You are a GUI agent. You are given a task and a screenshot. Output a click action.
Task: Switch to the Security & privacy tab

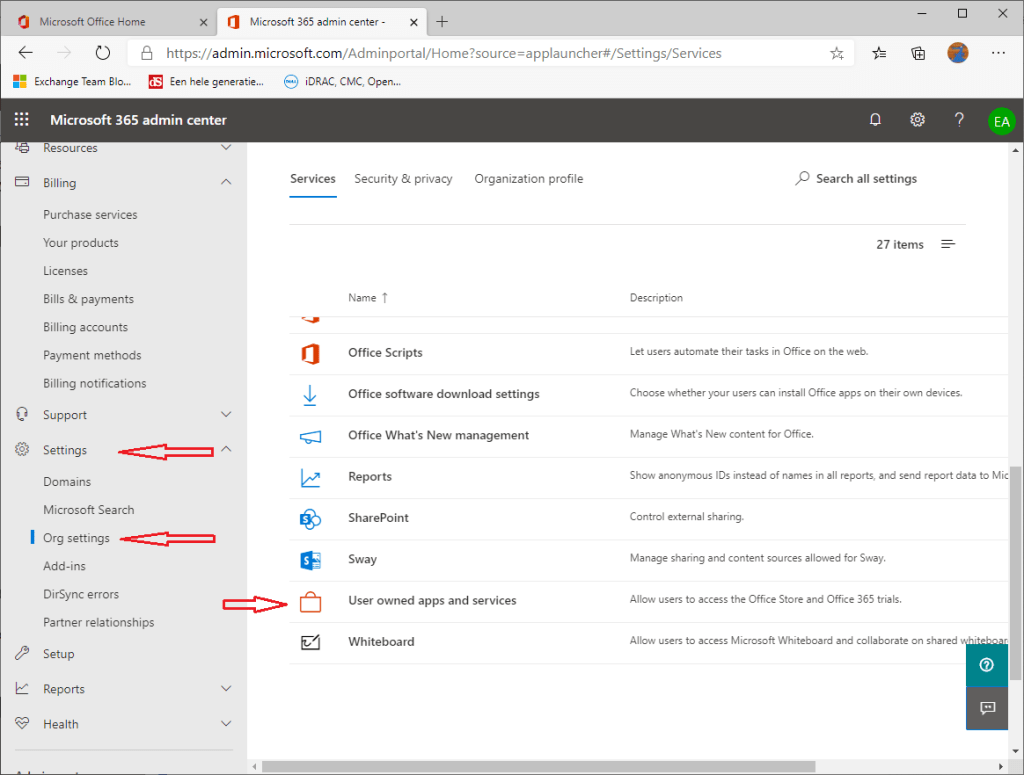click(x=403, y=178)
